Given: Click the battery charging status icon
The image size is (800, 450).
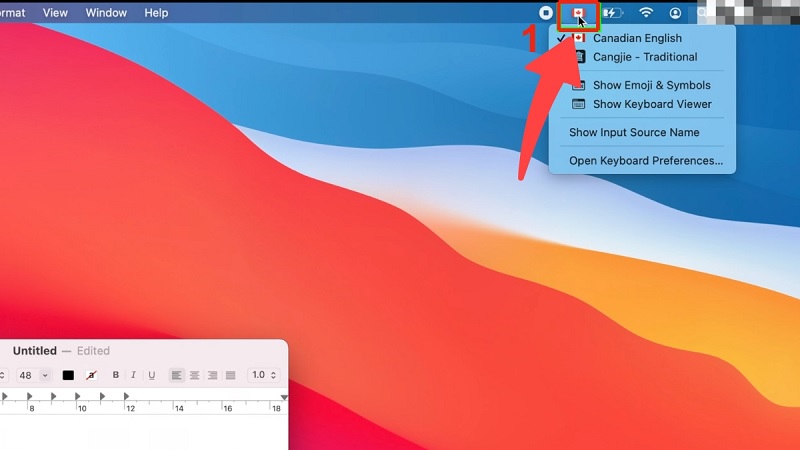Looking at the screenshot, I should click(x=612, y=13).
